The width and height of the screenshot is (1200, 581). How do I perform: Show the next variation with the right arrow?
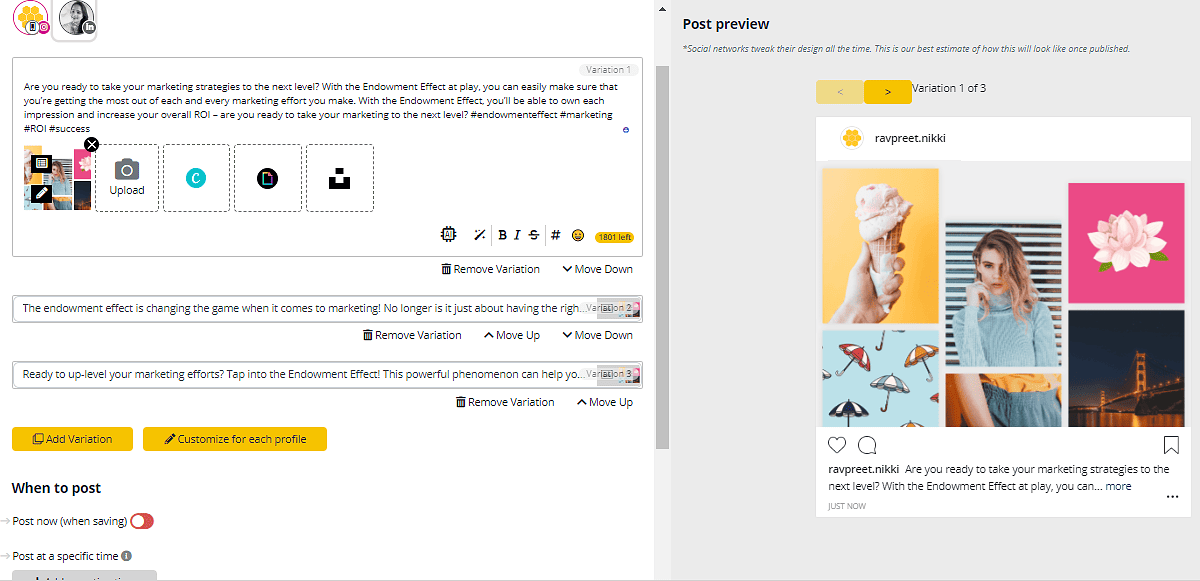(x=888, y=90)
